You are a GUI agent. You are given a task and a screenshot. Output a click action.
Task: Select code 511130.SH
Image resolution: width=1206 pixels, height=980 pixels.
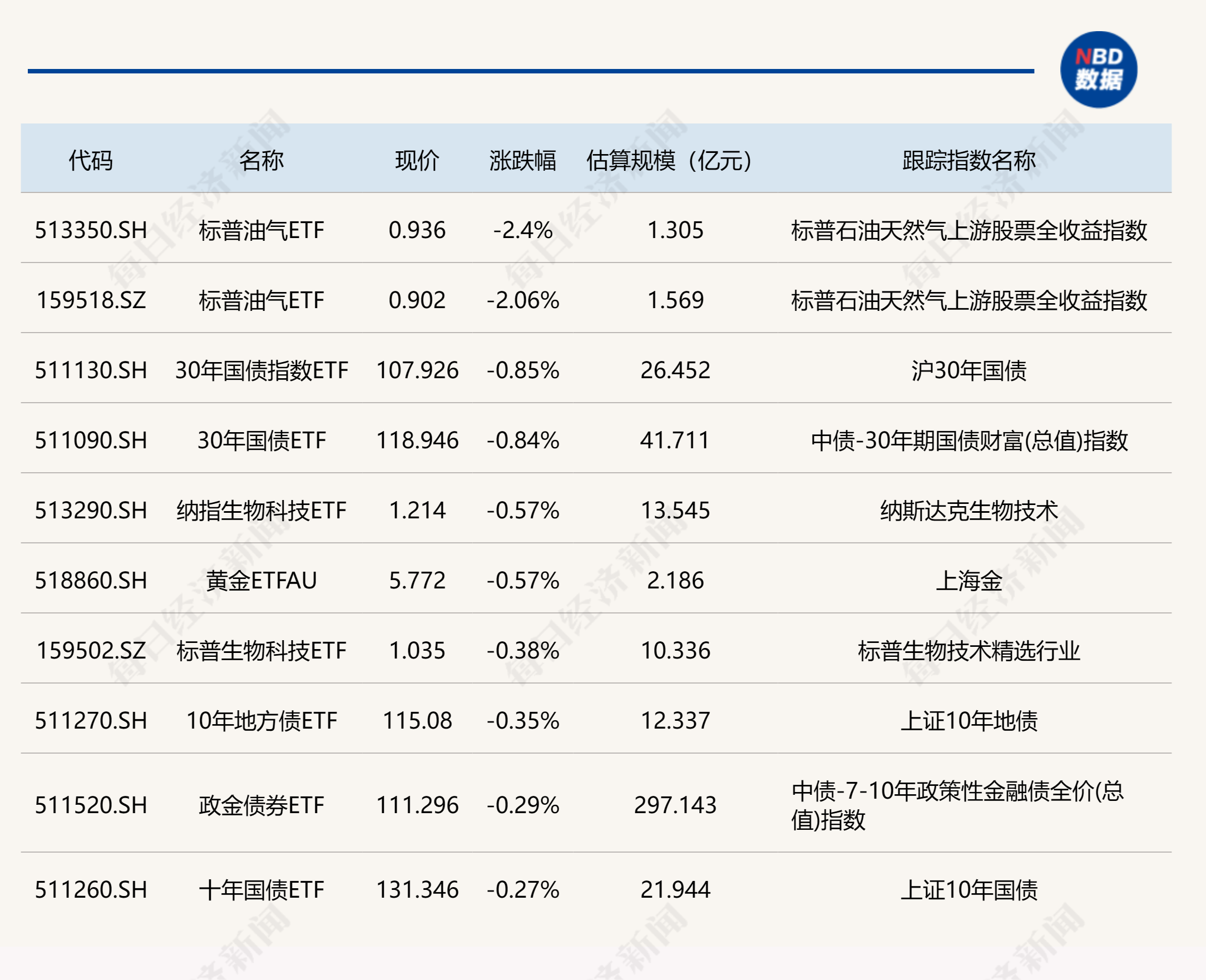pyautogui.click(x=90, y=370)
